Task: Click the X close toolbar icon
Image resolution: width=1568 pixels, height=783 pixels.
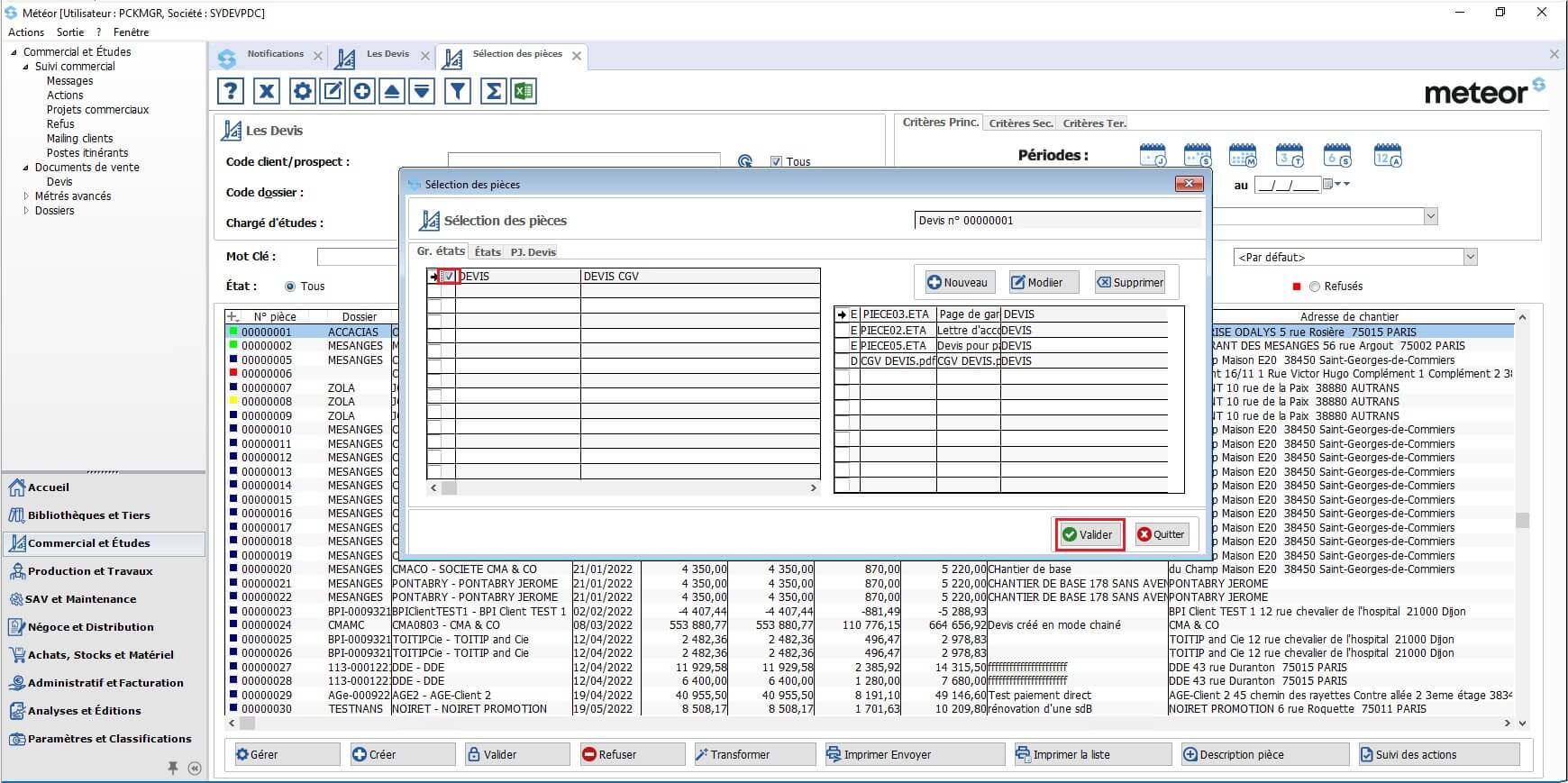Action: [267, 91]
